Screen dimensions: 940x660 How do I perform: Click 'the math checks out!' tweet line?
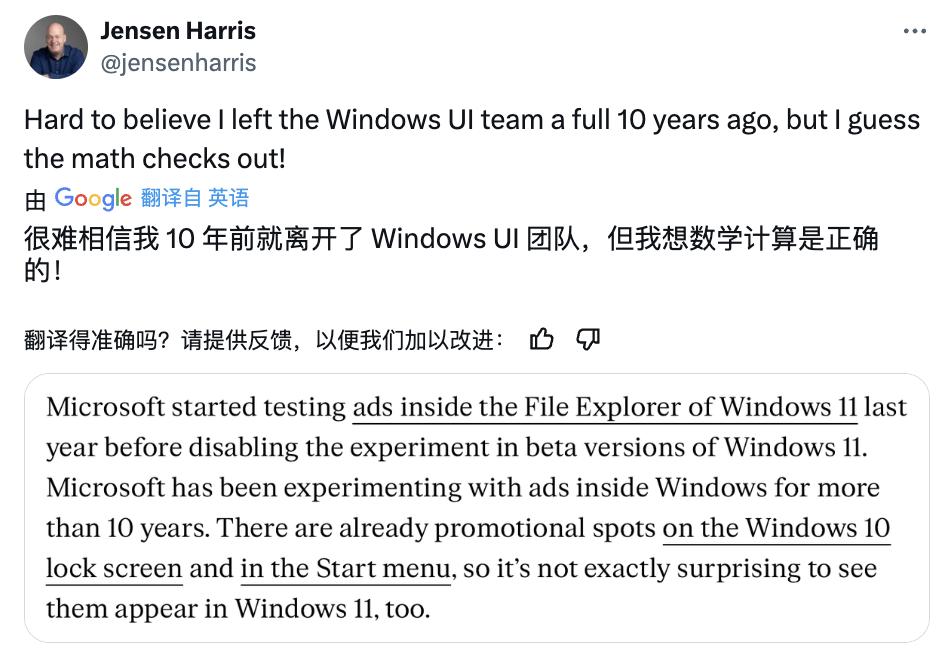(155, 159)
